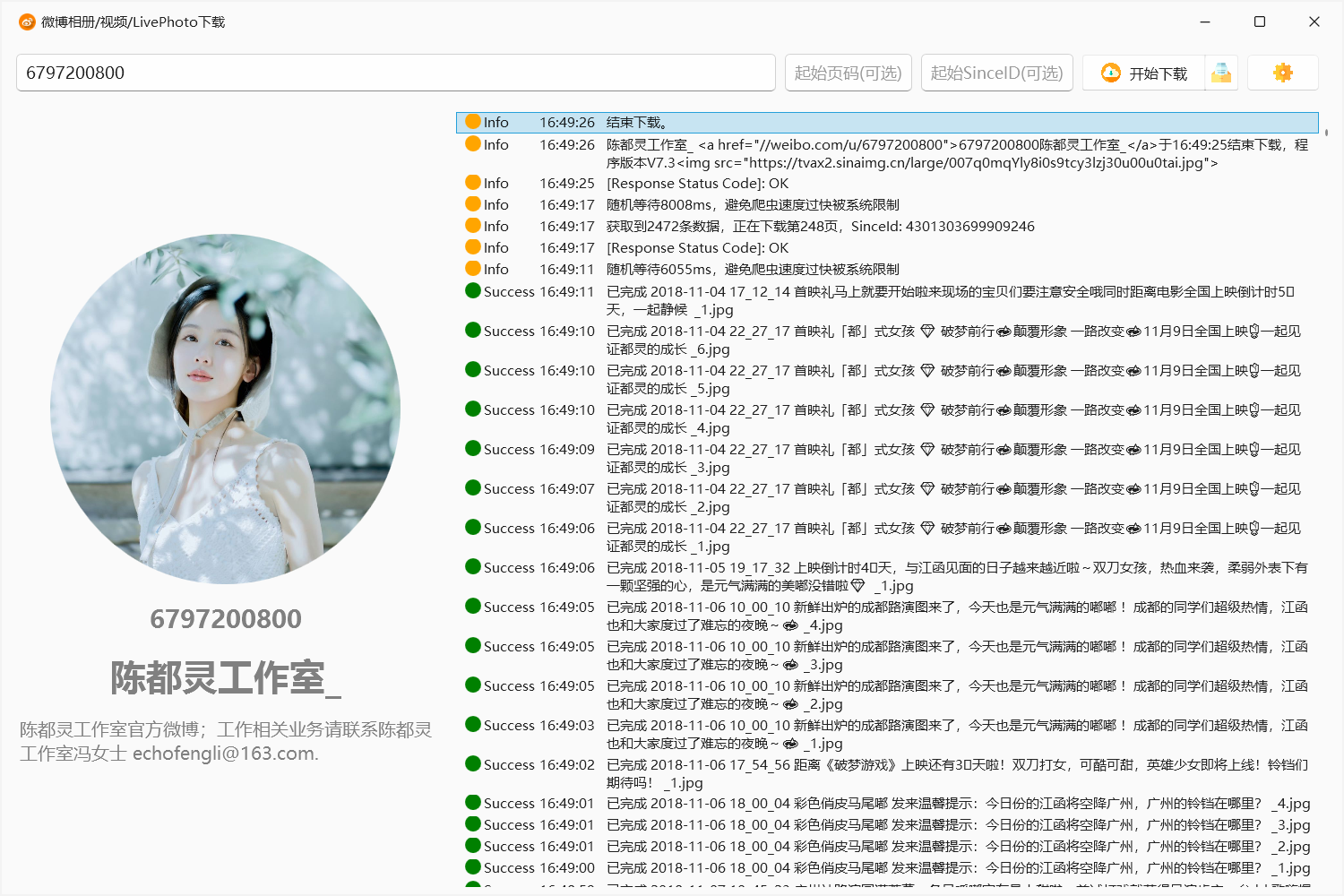Screen dimensions: 1344x896
Task: Minimize the 微博相册 download window
Action: pos(1204,22)
